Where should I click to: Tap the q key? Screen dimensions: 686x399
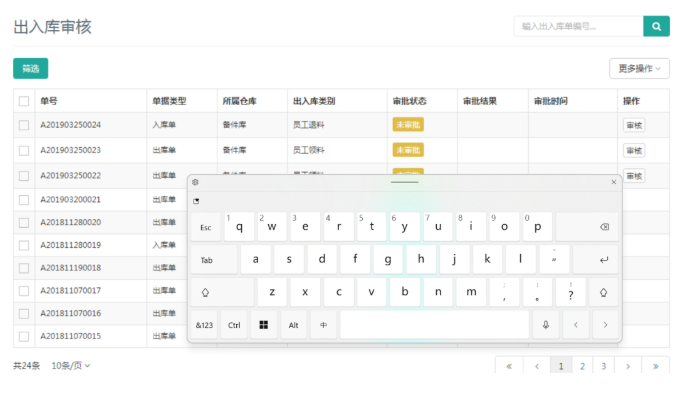click(x=239, y=227)
